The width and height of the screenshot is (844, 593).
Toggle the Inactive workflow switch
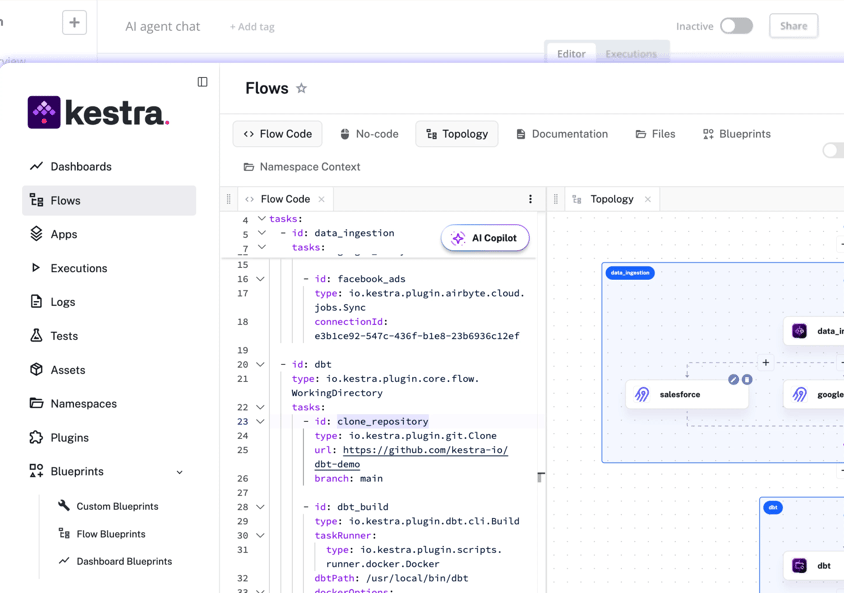click(736, 26)
